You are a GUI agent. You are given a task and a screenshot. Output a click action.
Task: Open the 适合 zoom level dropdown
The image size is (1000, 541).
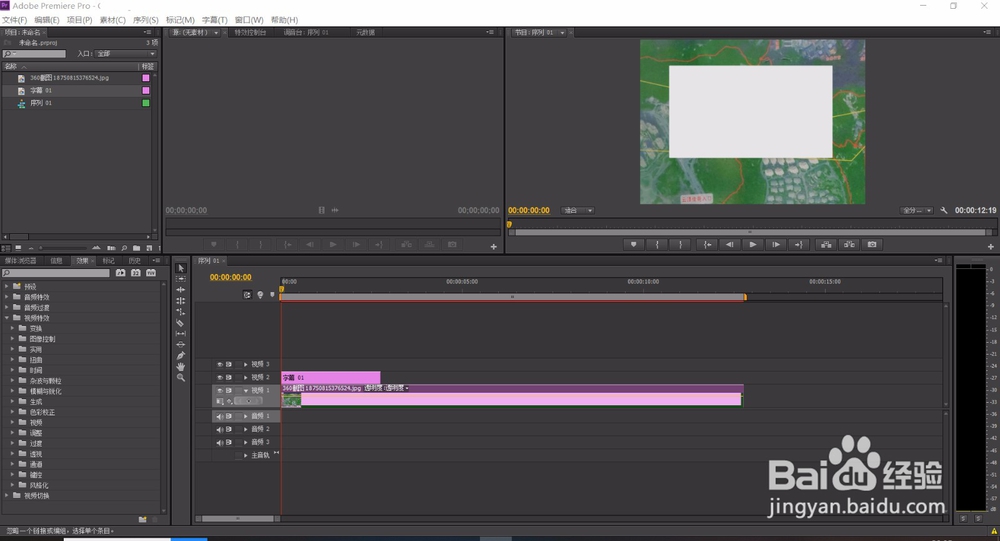[x=578, y=211]
